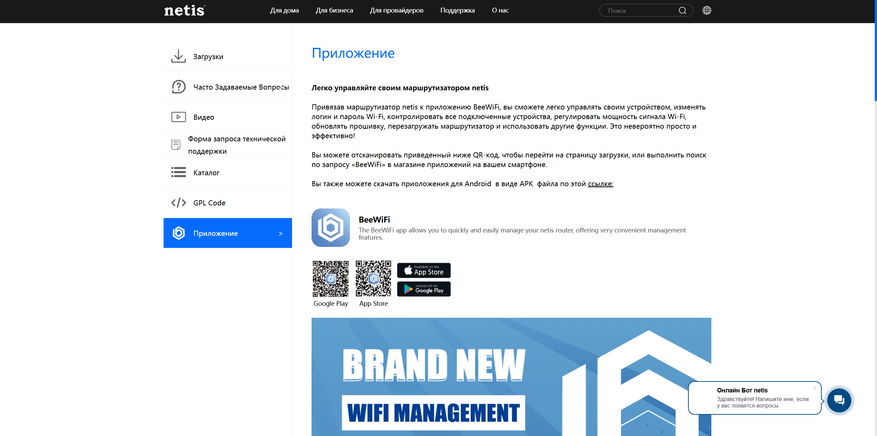877x436 pixels.
Task: Click the Brand New WiFi Management banner
Action: [x=511, y=377]
